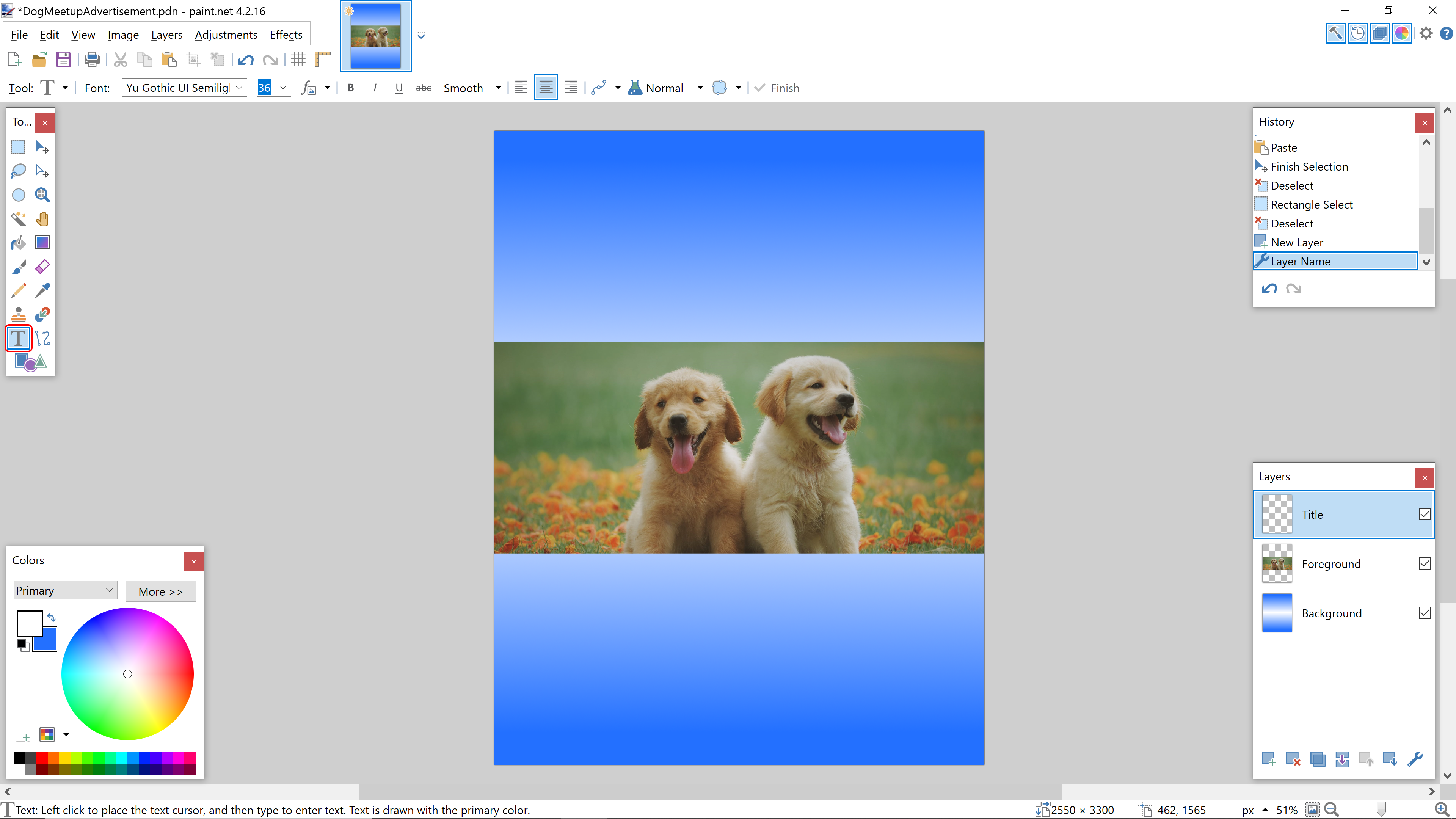Select the Gradient tool
Screen dimensions: 1456x819
(x=42, y=243)
